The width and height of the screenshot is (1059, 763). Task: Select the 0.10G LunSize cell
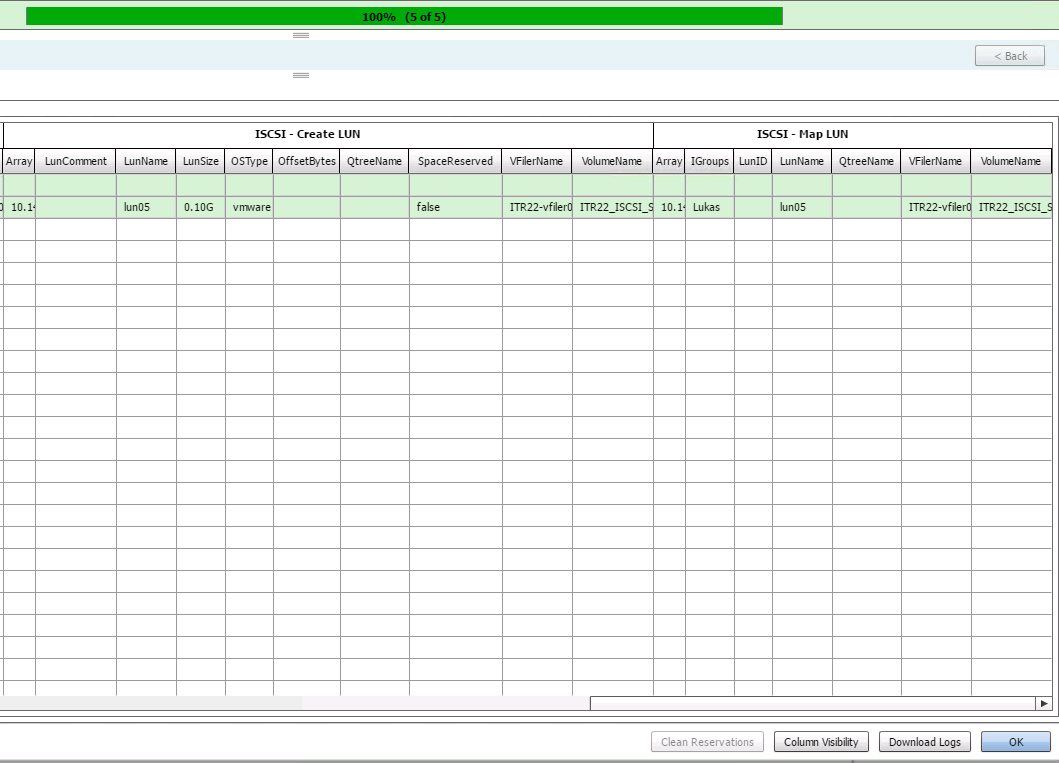tap(201, 207)
